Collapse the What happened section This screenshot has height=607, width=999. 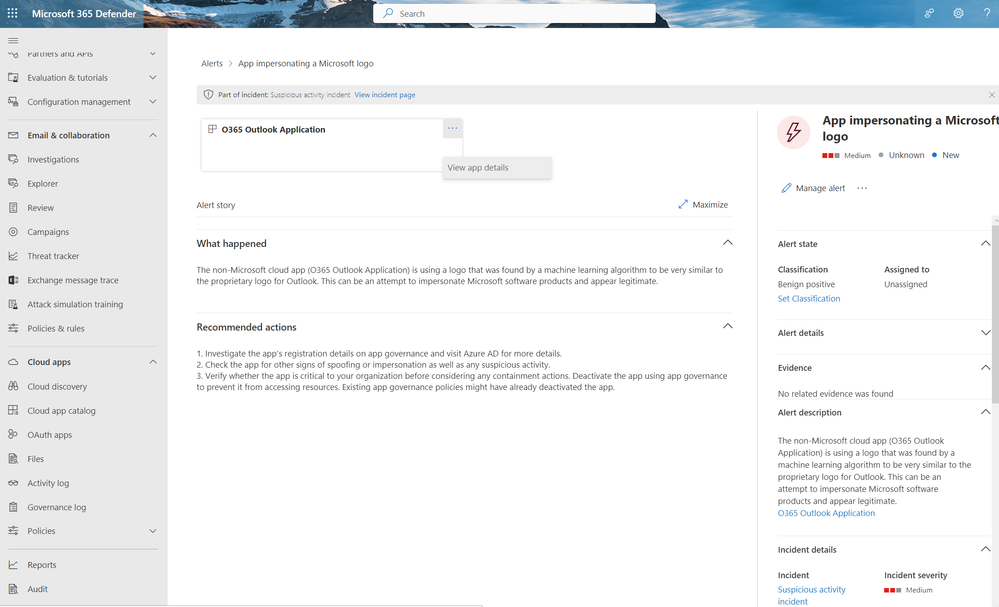point(728,243)
